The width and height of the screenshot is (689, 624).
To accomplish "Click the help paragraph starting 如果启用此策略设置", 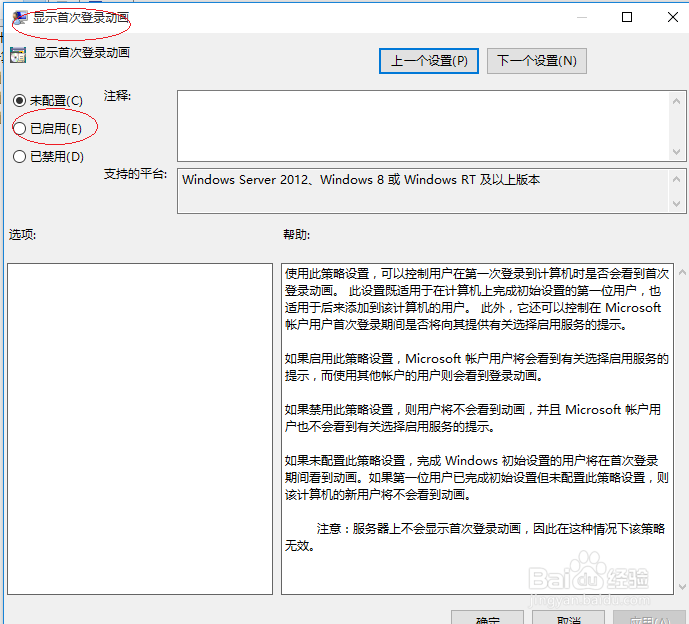I will [x=477, y=367].
